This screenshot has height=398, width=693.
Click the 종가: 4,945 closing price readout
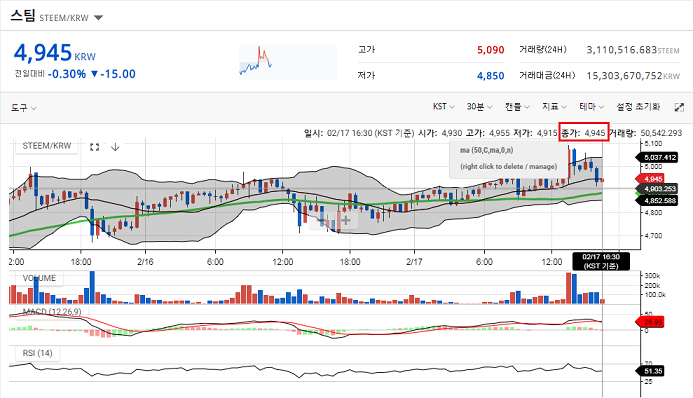click(x=583, y=133)
